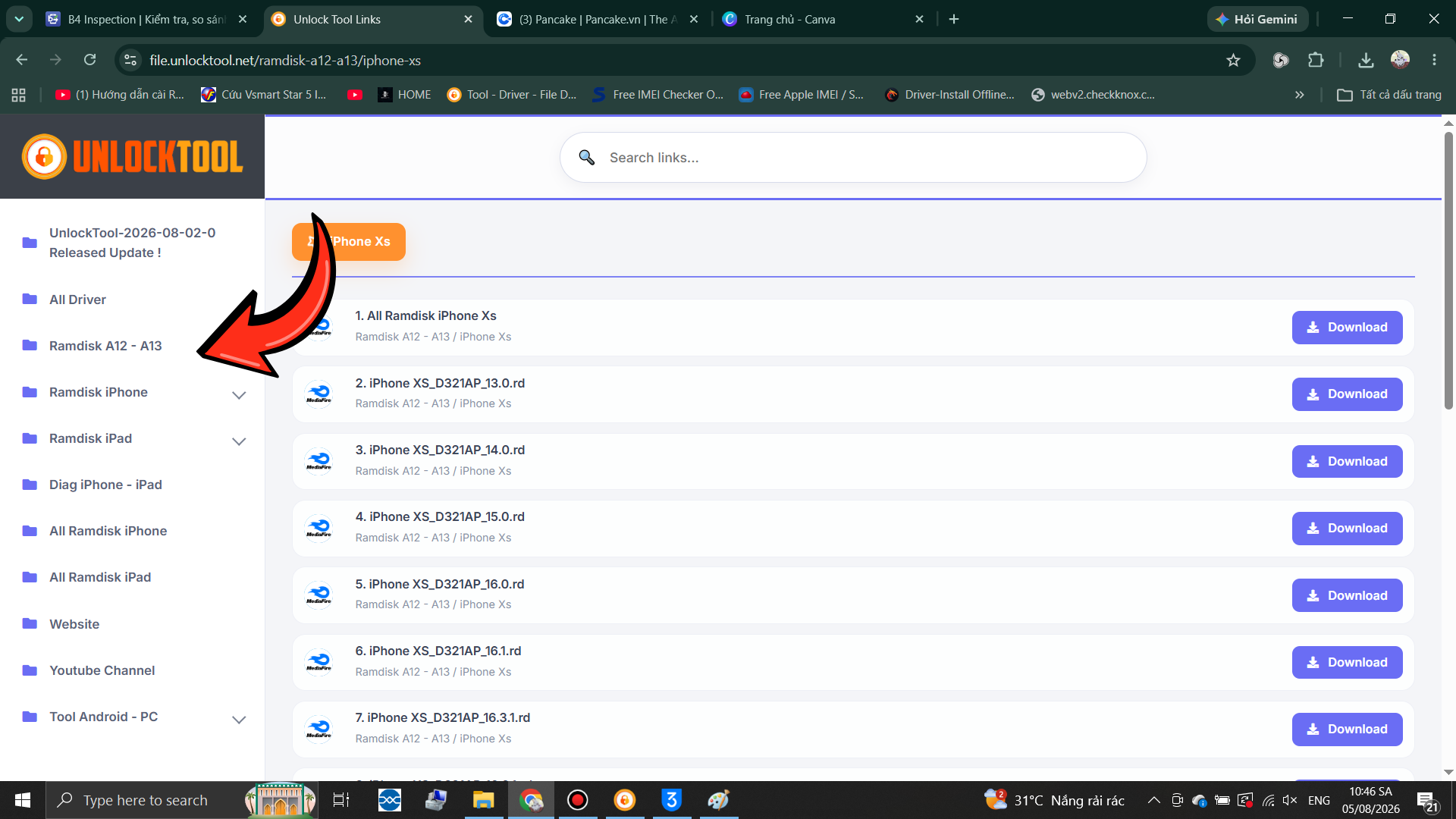Image resolution: width=1456 pixels, height=819 pixels.
Task: Download iPhone XS_D321AP_13.0.rd
Action: [1348, 394]
